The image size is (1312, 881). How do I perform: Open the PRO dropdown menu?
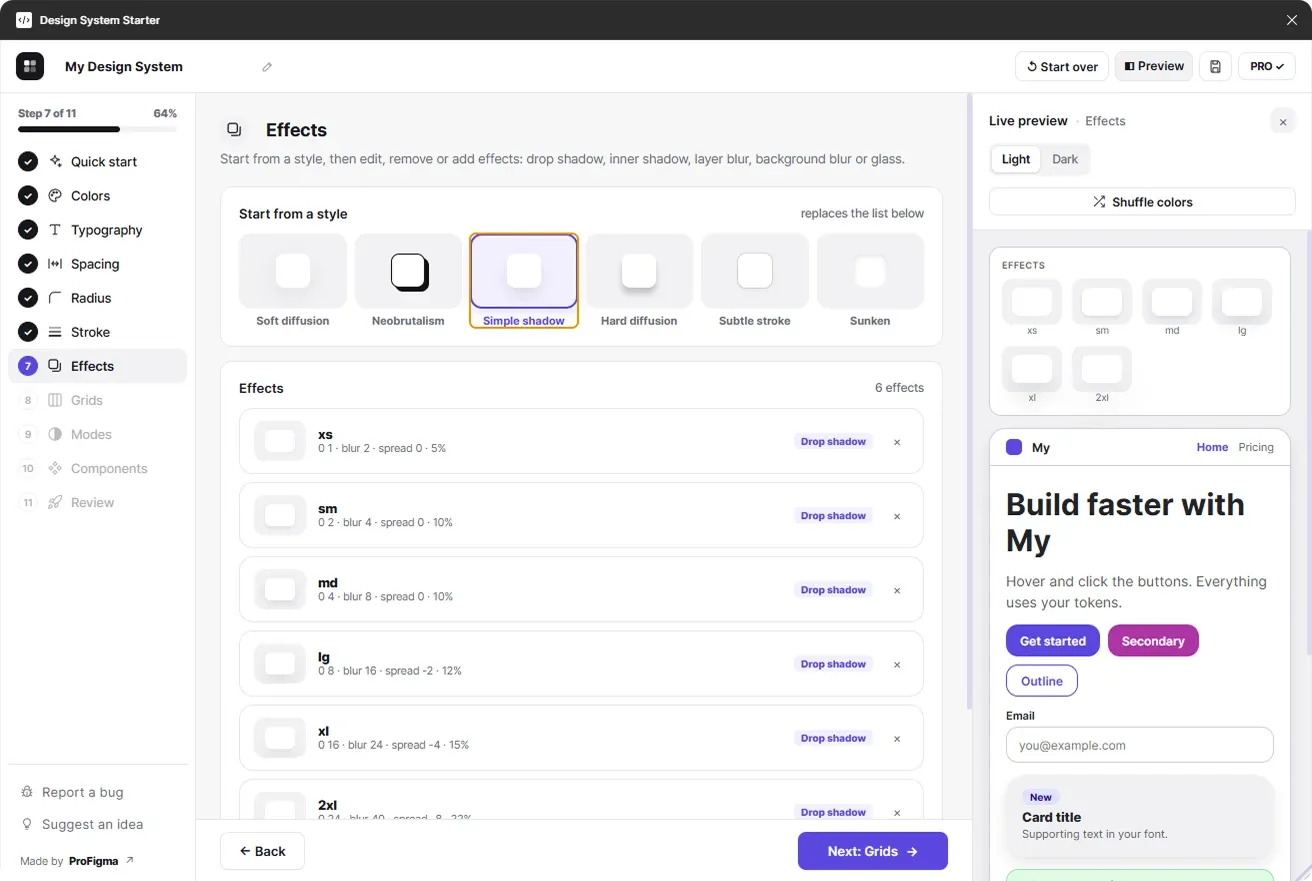1267,66
